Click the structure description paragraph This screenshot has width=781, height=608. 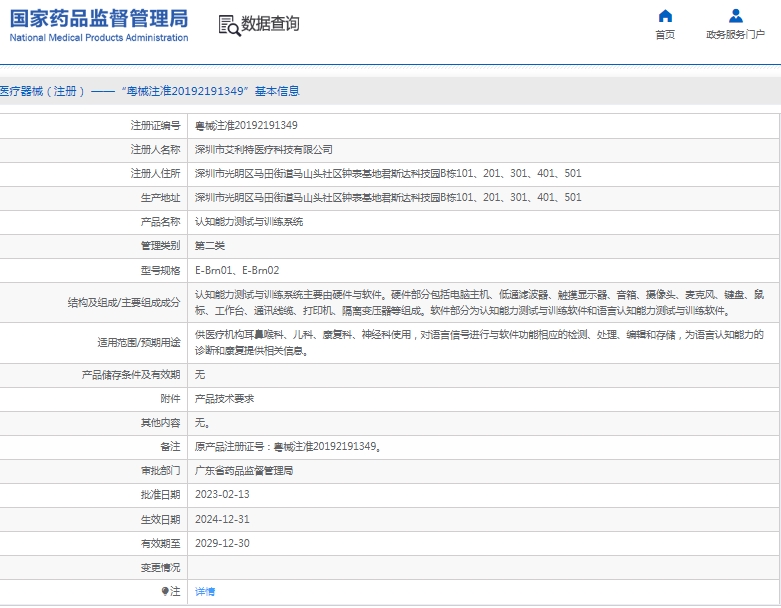pyautogui.click(x=479, y=303)
